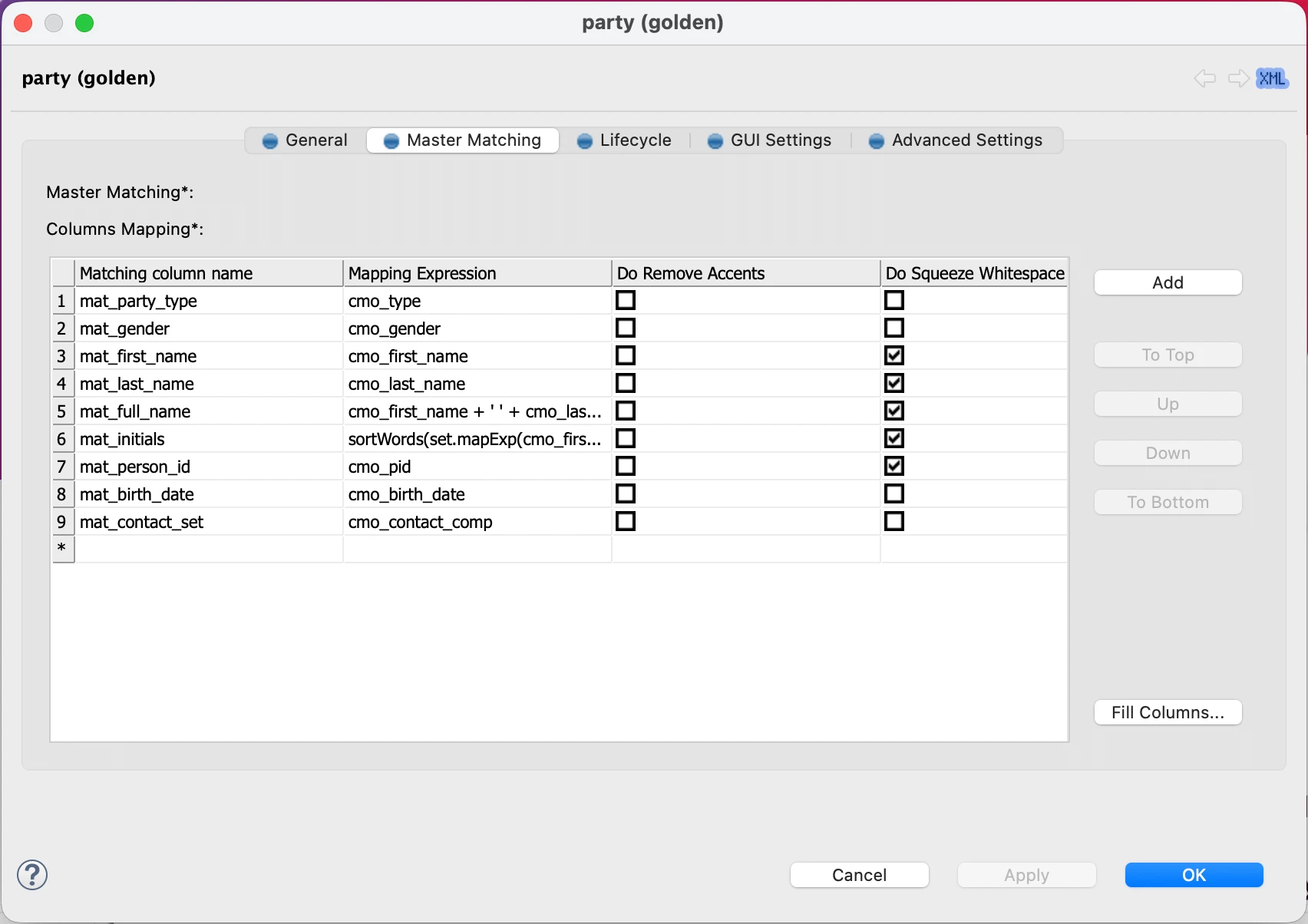Open the Fill Columns... dialog
Viewport: 1308px width, 924px height.
point(1168,712)
